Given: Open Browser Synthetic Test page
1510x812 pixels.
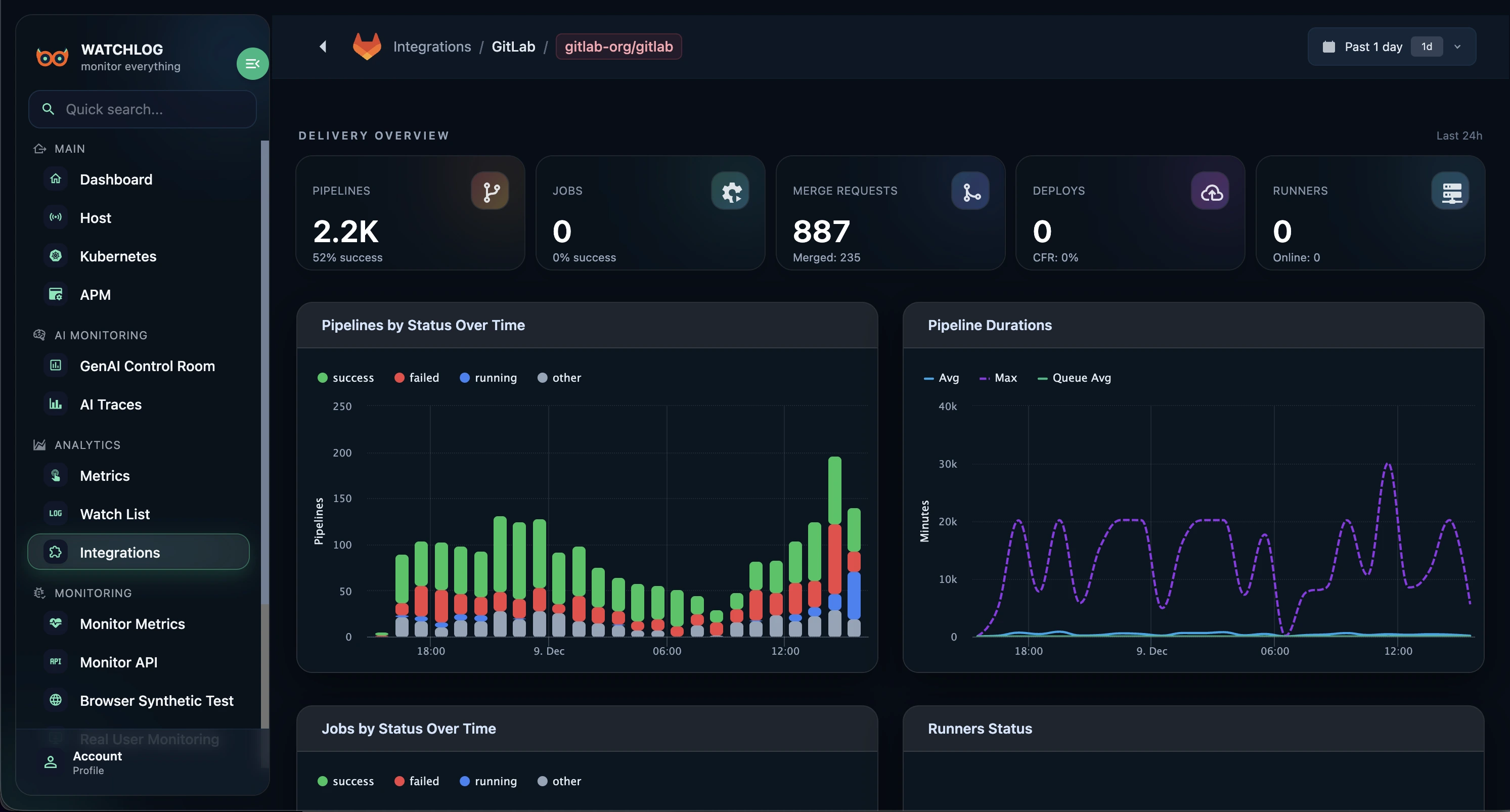Looking at the screenshot, I should click(x=156, y=700).
